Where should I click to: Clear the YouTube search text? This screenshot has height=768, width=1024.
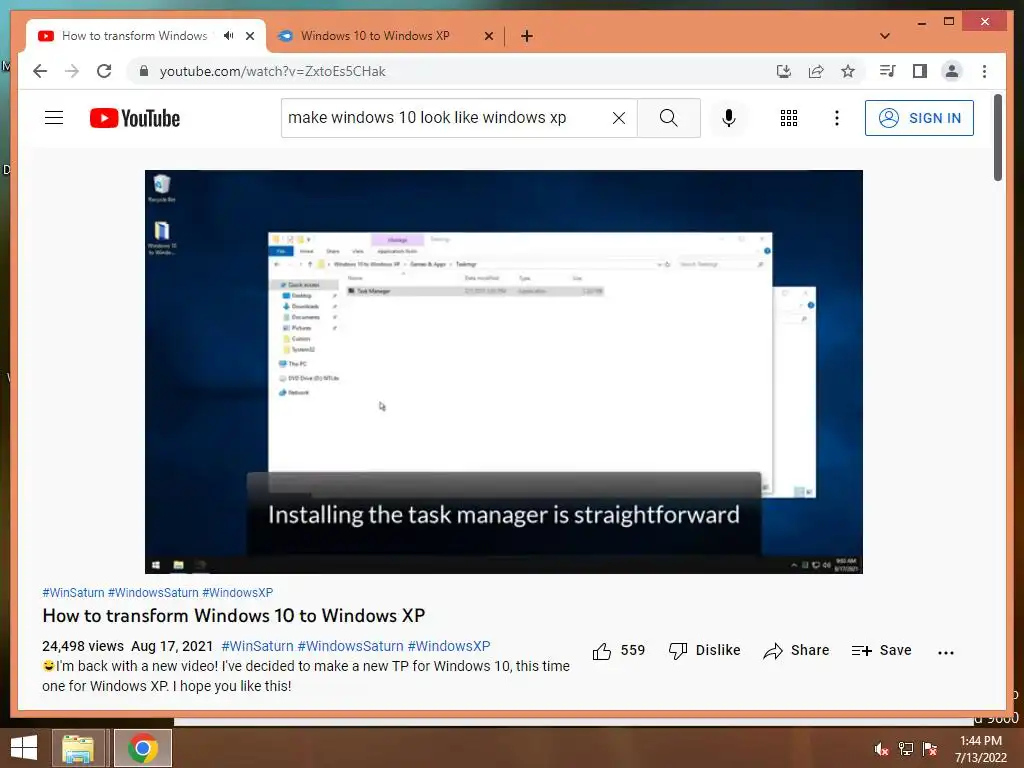pyautogui.click(x=618, y=118)
